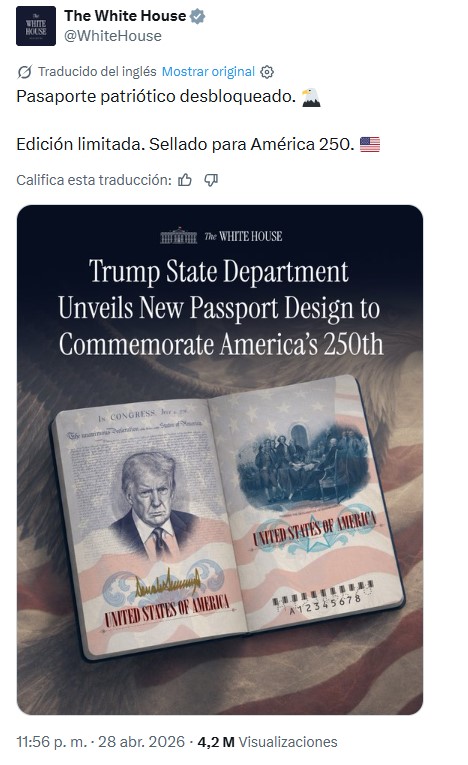Open translation settings gear icon

pos(267,72)
